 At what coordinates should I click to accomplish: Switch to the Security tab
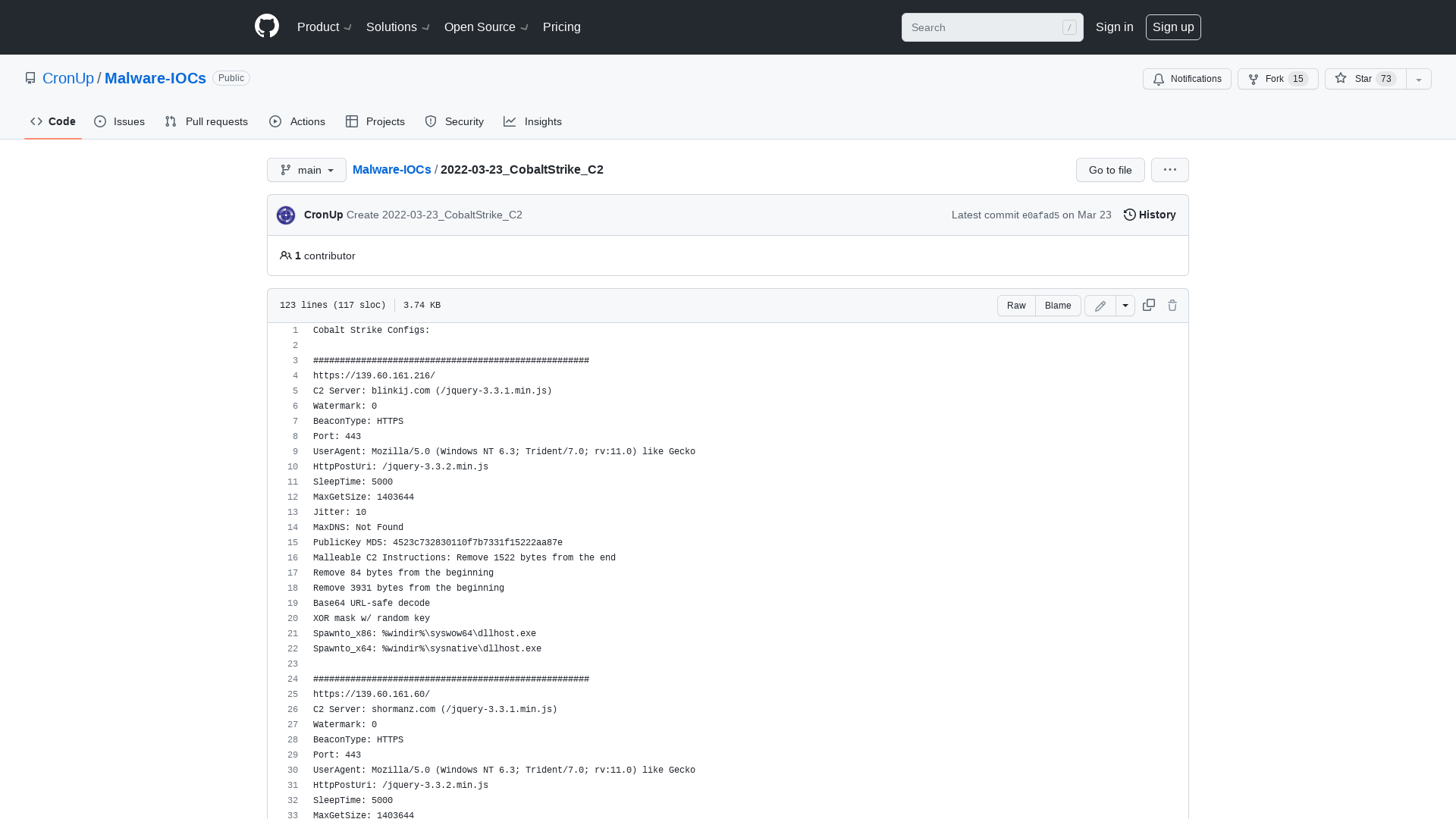tap(454, 121)
